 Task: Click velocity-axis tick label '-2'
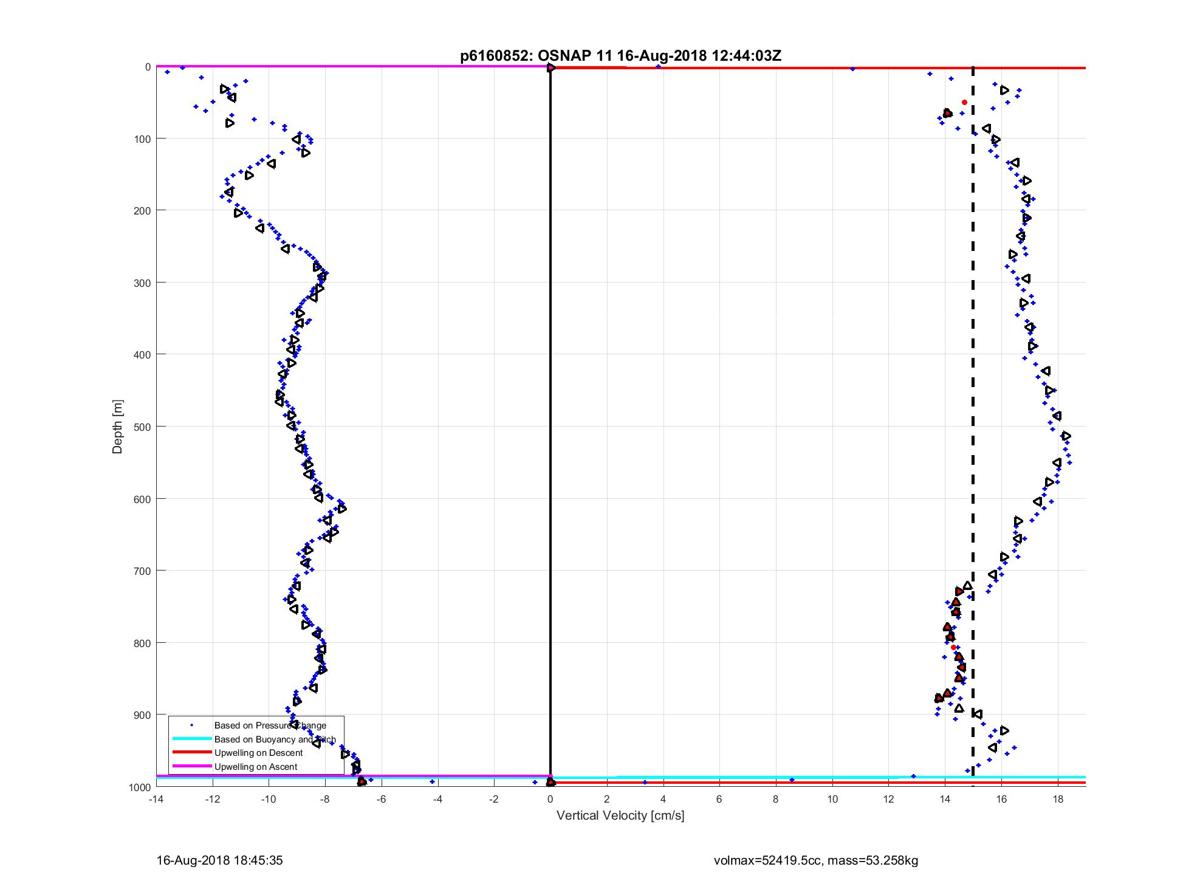[x=494, y=801]
